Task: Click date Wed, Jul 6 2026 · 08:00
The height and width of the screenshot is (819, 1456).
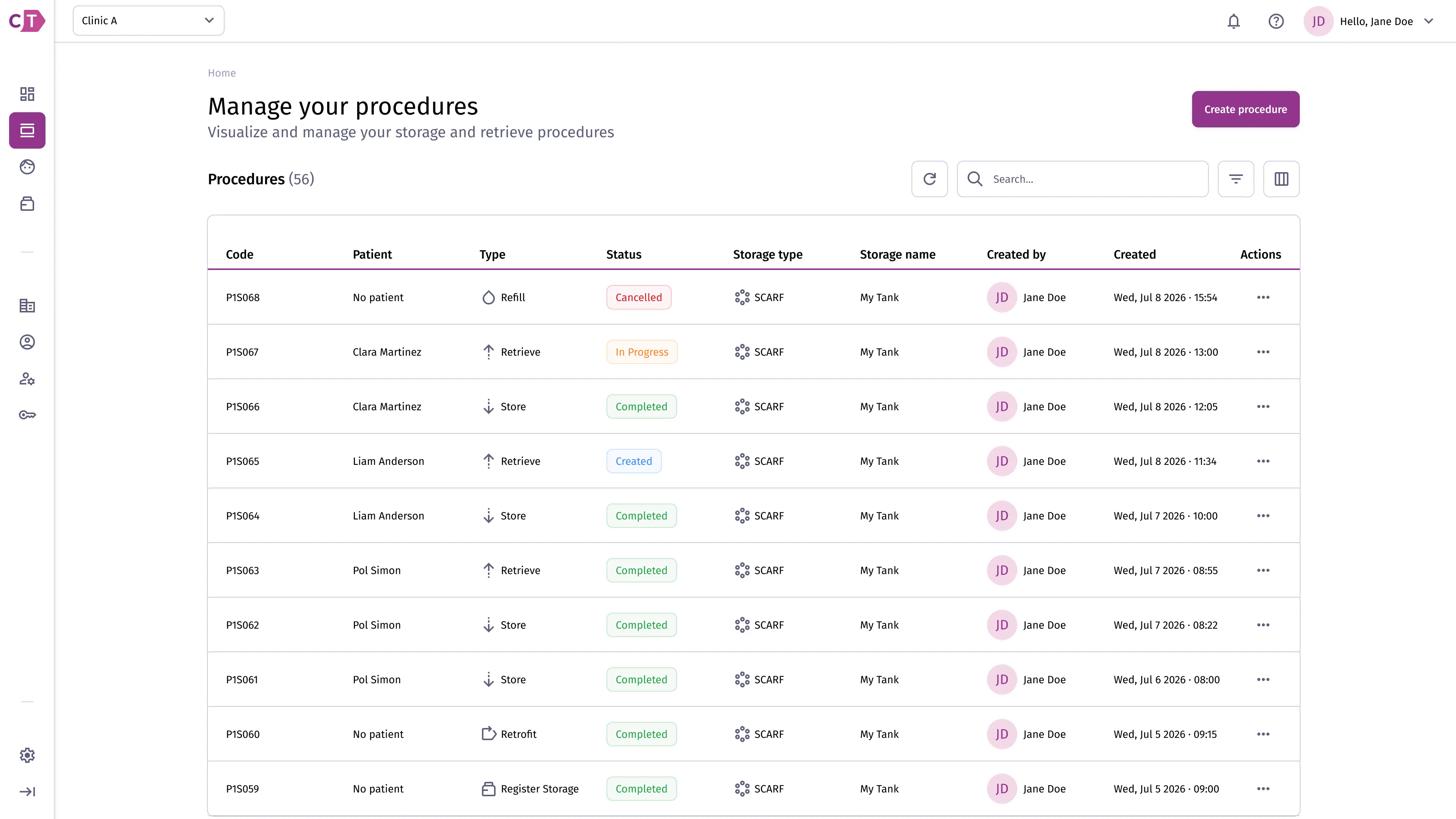Action: (x=1167, y=680)
